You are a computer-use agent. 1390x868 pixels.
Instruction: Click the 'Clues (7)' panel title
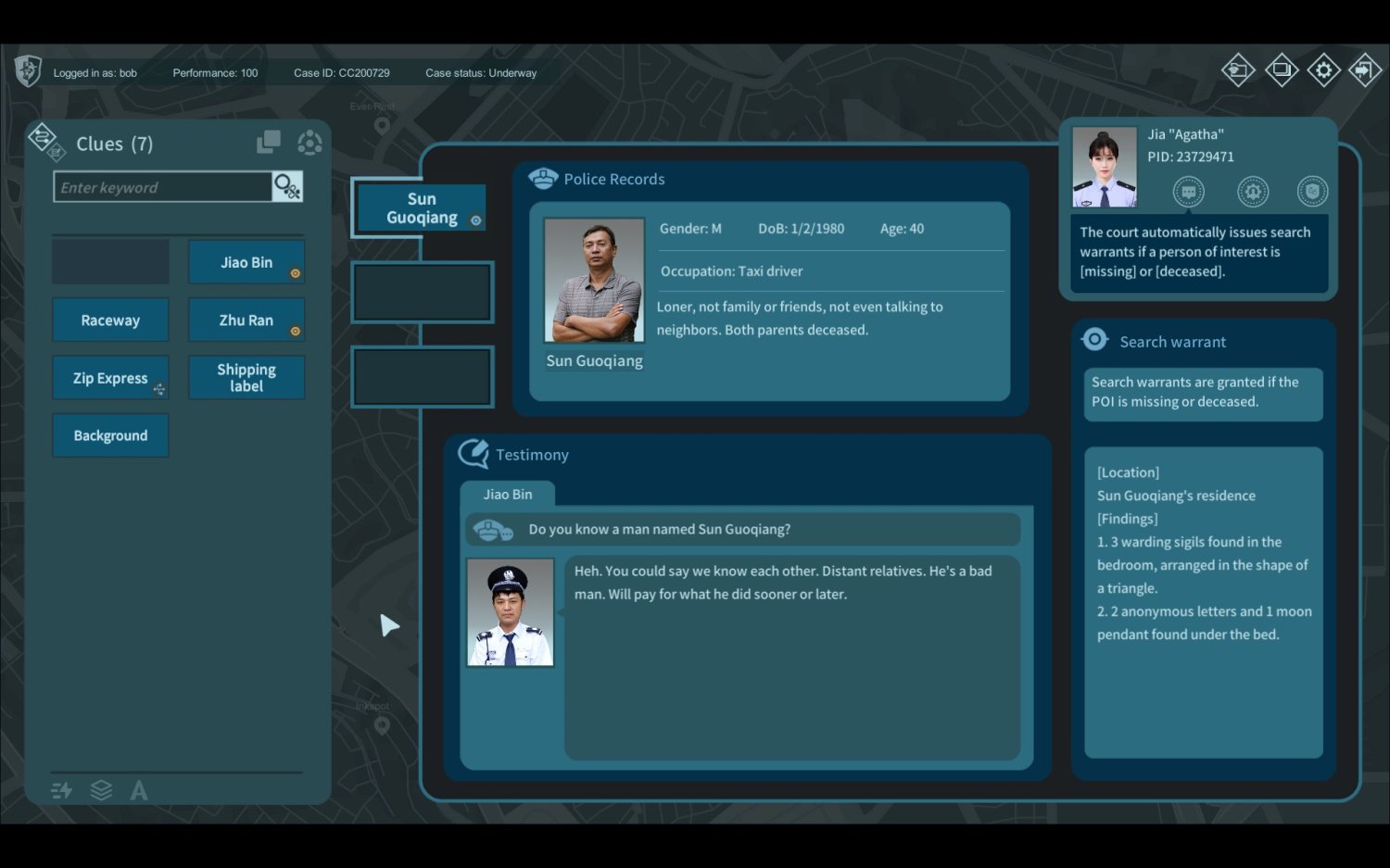point(115,144)
